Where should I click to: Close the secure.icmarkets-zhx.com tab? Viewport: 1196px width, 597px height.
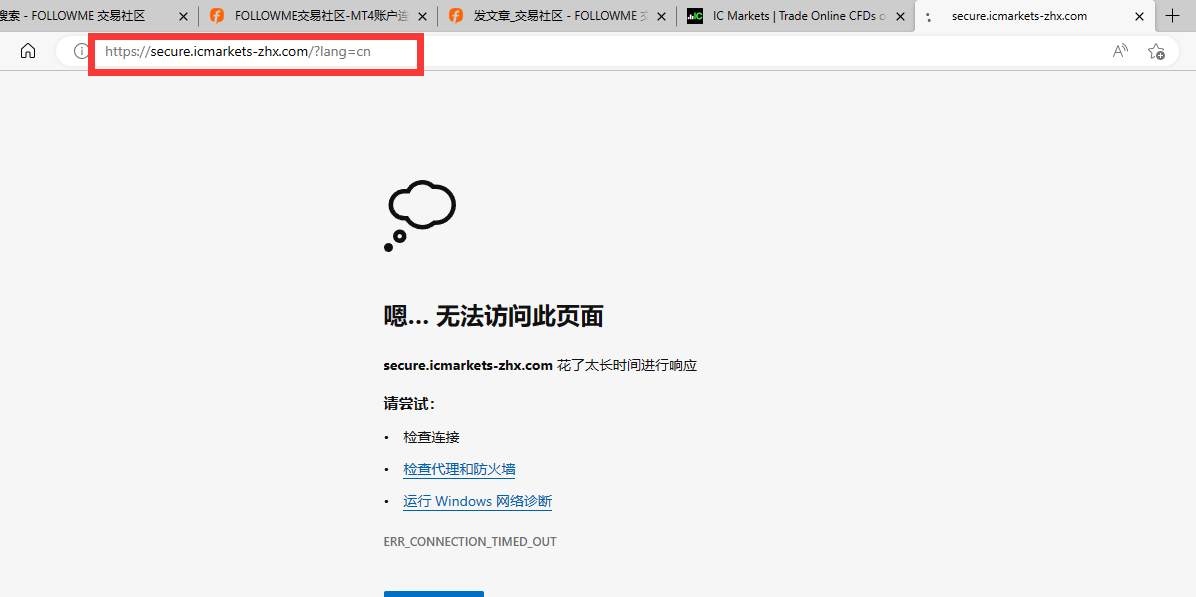pos(1140,16)
